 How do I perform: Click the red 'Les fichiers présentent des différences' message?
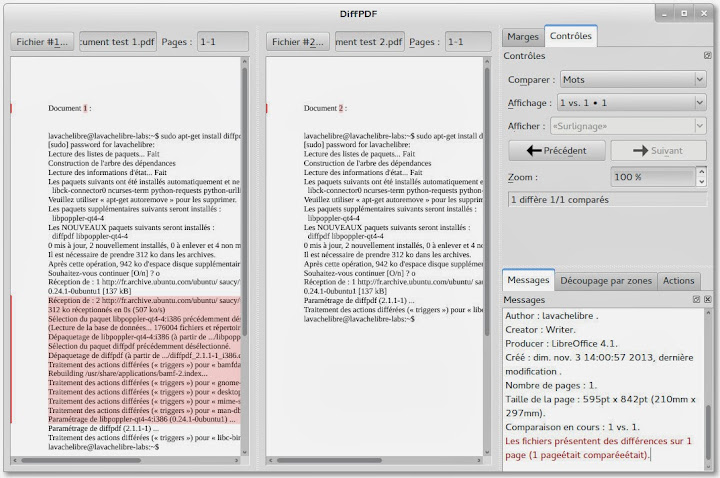click(598, 448)
